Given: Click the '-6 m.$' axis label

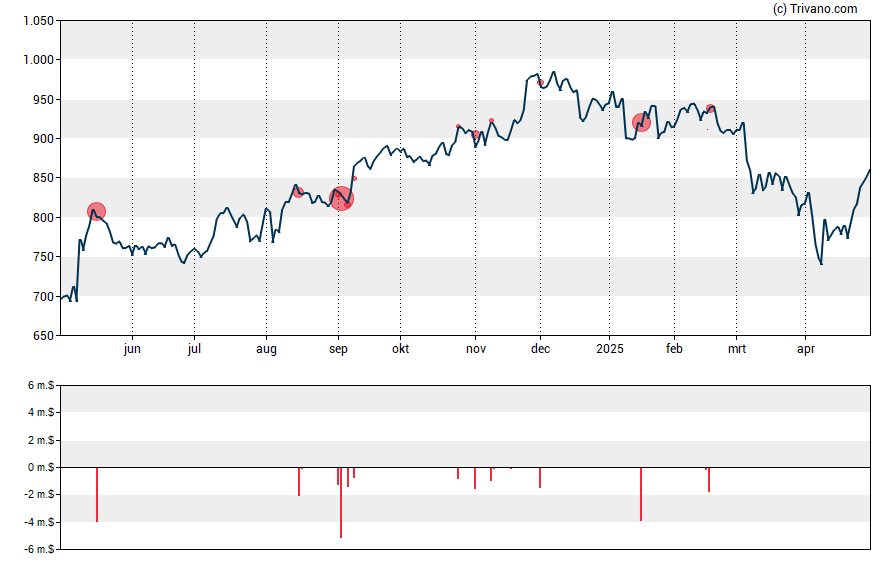Looking at the screenshot, I should (x=39, y=549).
